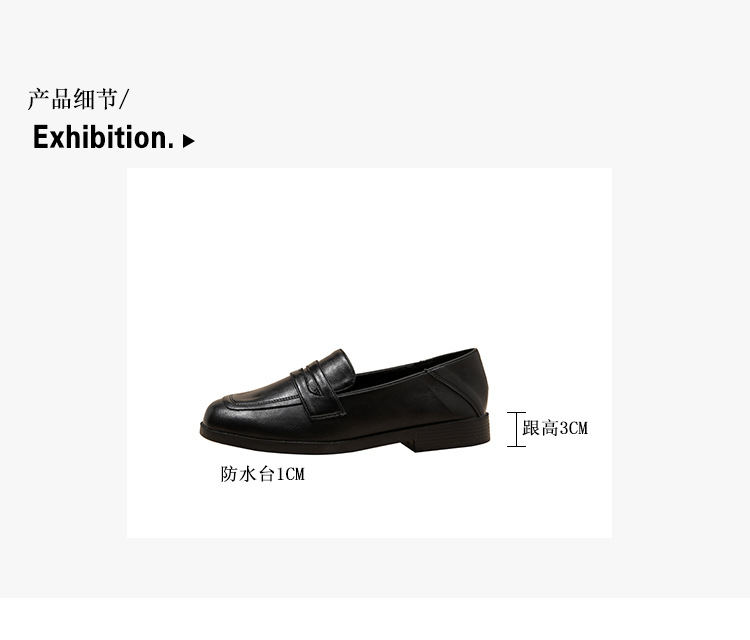Open the black loafer product image

coord(345,401)
